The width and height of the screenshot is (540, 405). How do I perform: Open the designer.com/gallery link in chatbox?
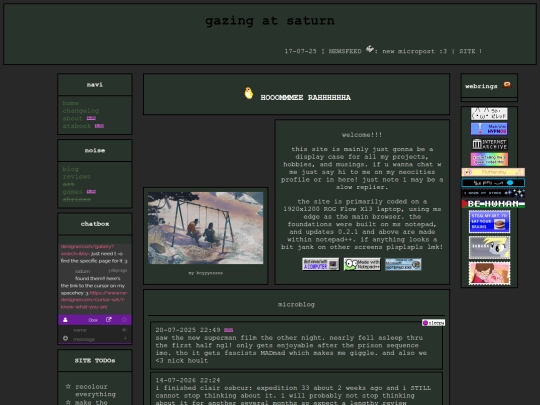coord(87,250)
